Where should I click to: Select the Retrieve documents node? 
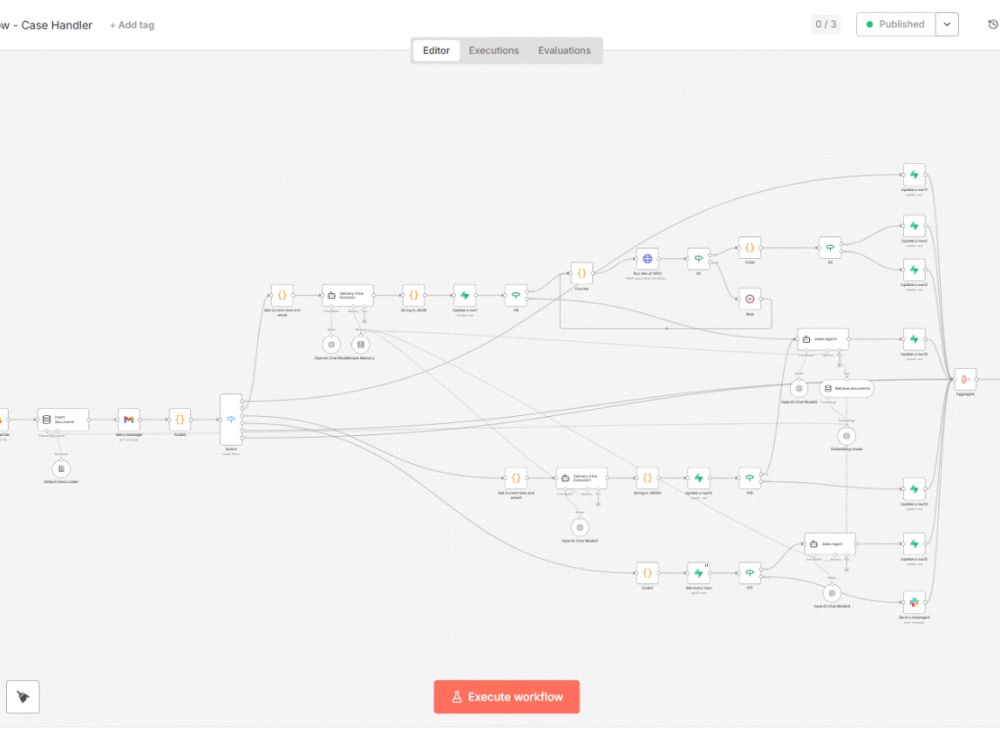click(846, 388)
